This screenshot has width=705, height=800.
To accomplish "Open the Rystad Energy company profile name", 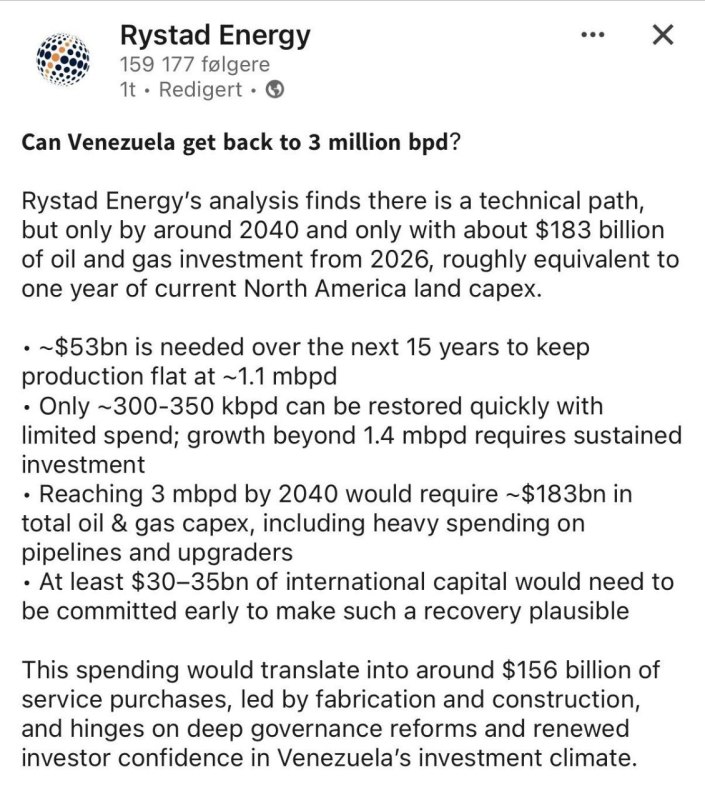I will click(x=215, y=36).
